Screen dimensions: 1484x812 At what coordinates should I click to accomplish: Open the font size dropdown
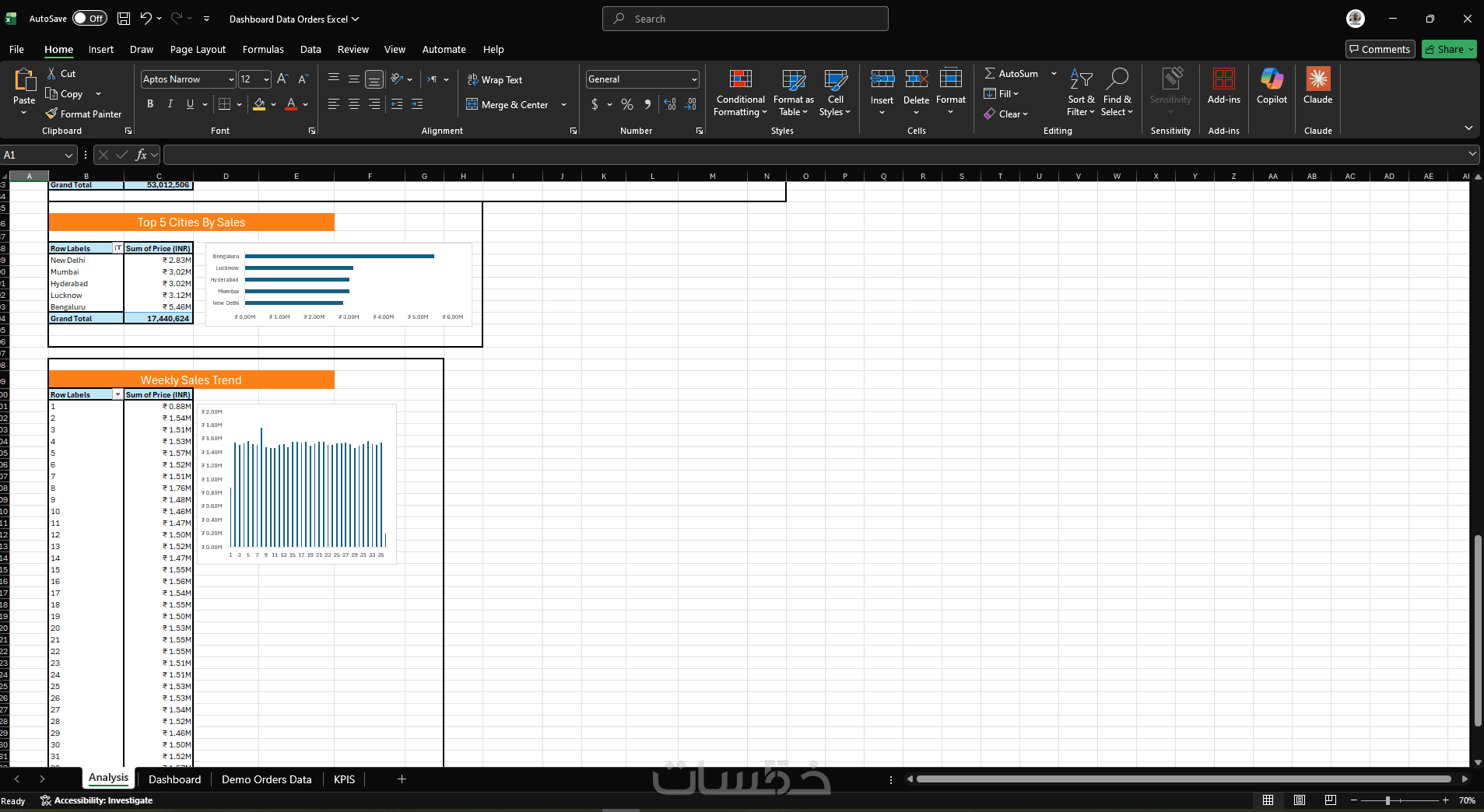(266, 79)
